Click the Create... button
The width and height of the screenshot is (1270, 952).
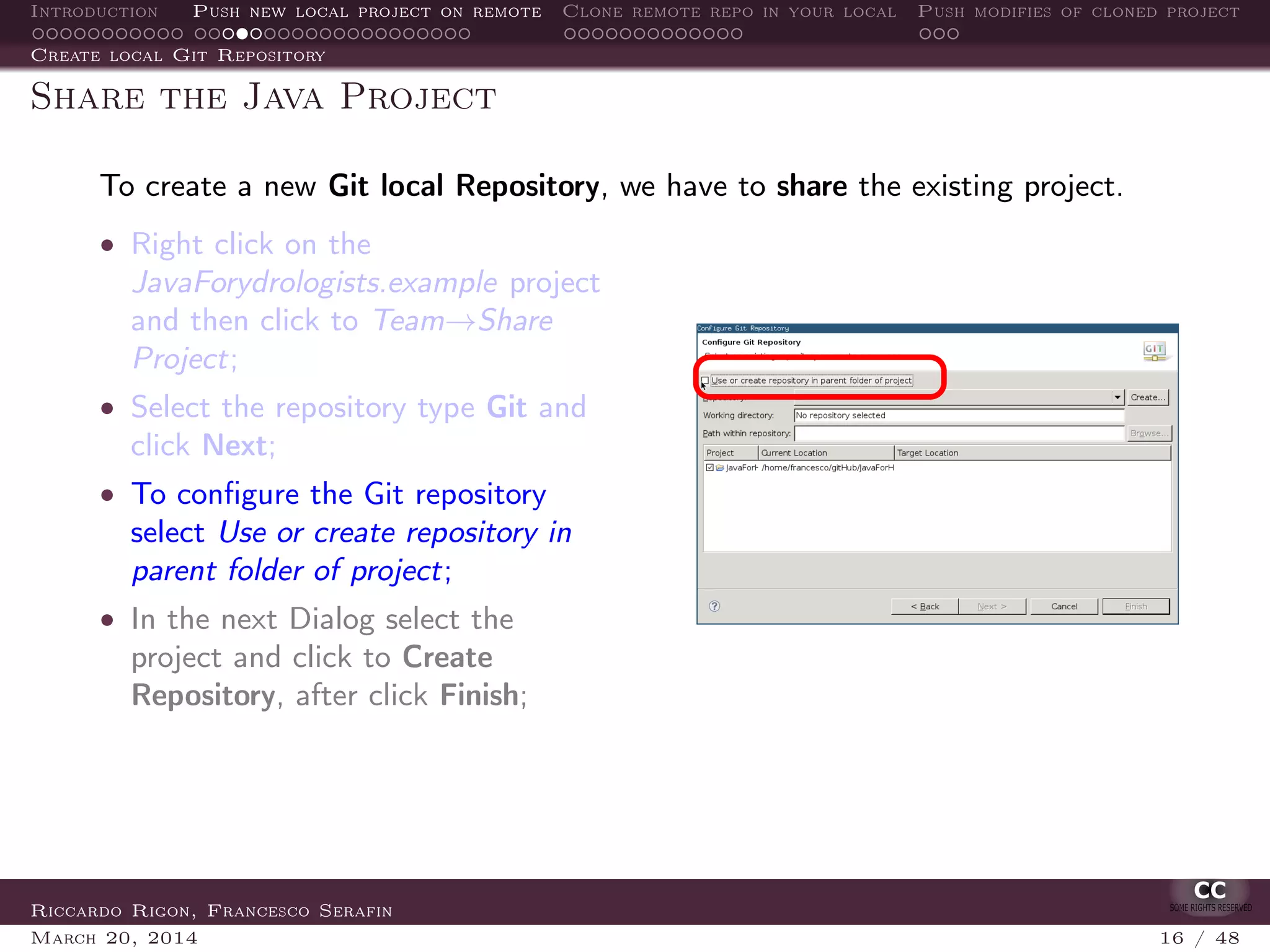[x=1148, y=397]
